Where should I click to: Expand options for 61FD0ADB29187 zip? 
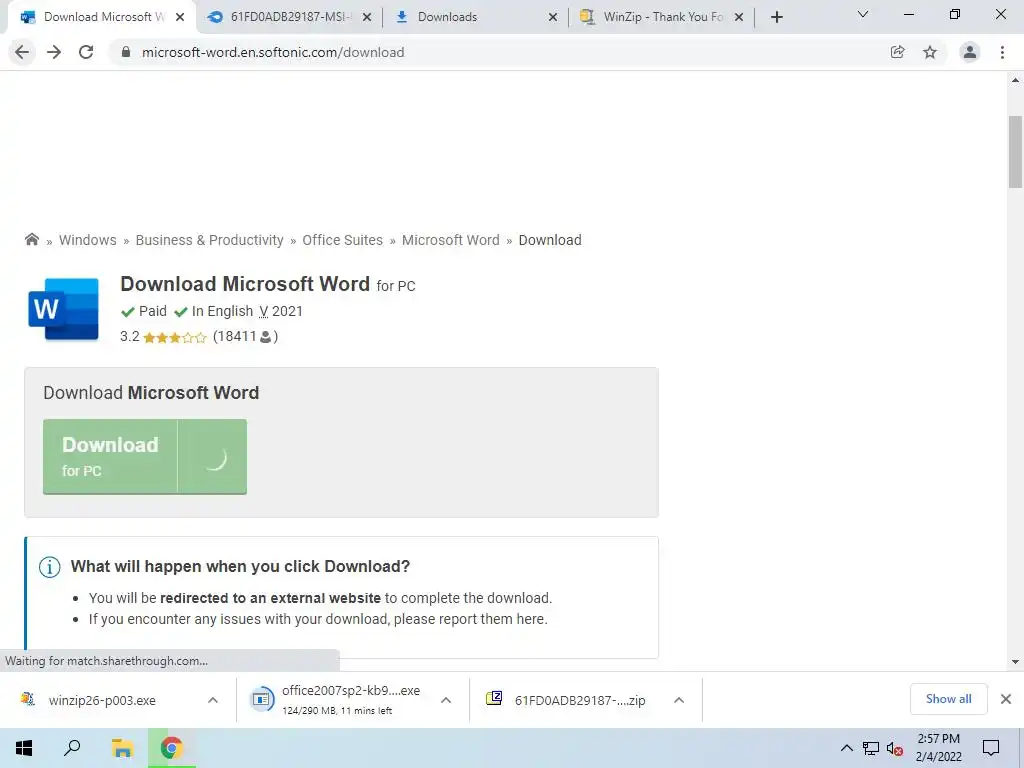point(679,700)
